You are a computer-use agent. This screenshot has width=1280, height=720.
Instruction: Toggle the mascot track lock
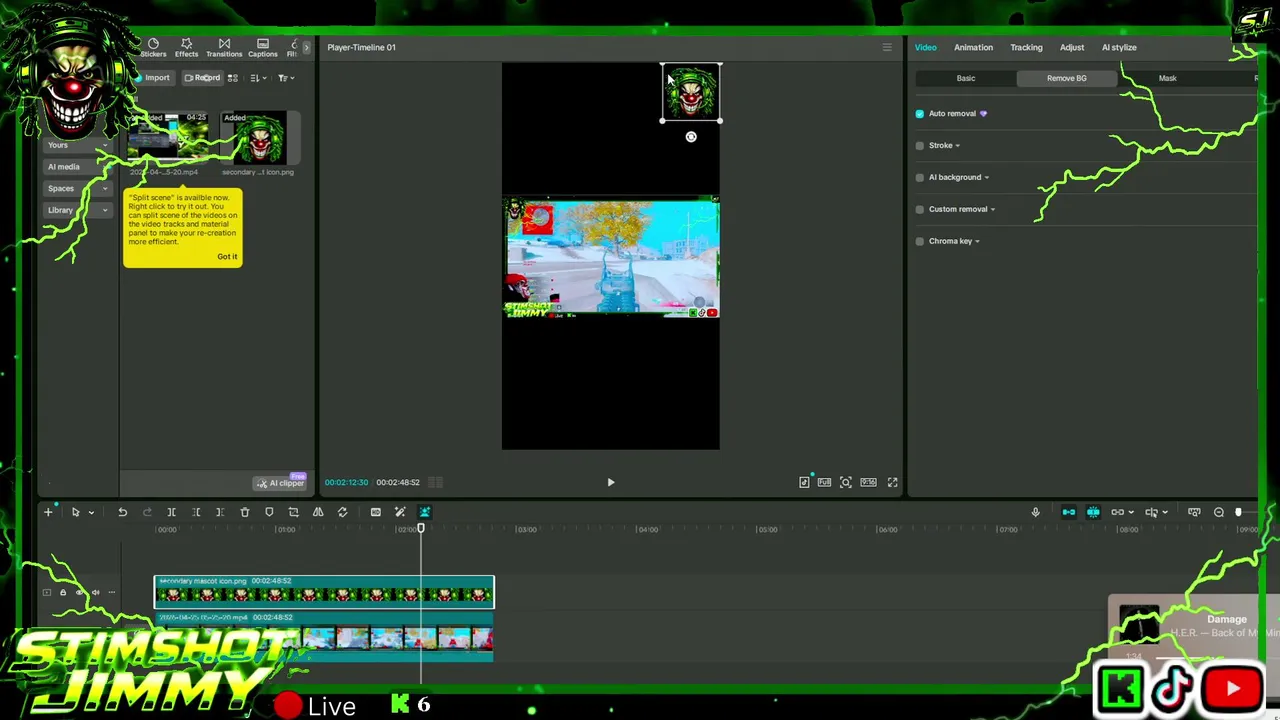(x=62, y=592)
